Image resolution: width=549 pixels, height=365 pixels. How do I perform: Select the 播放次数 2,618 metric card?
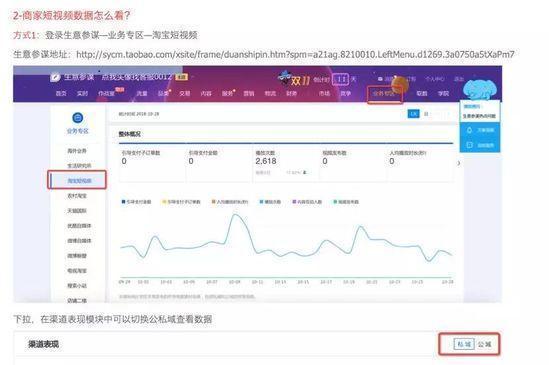point(285,164)
